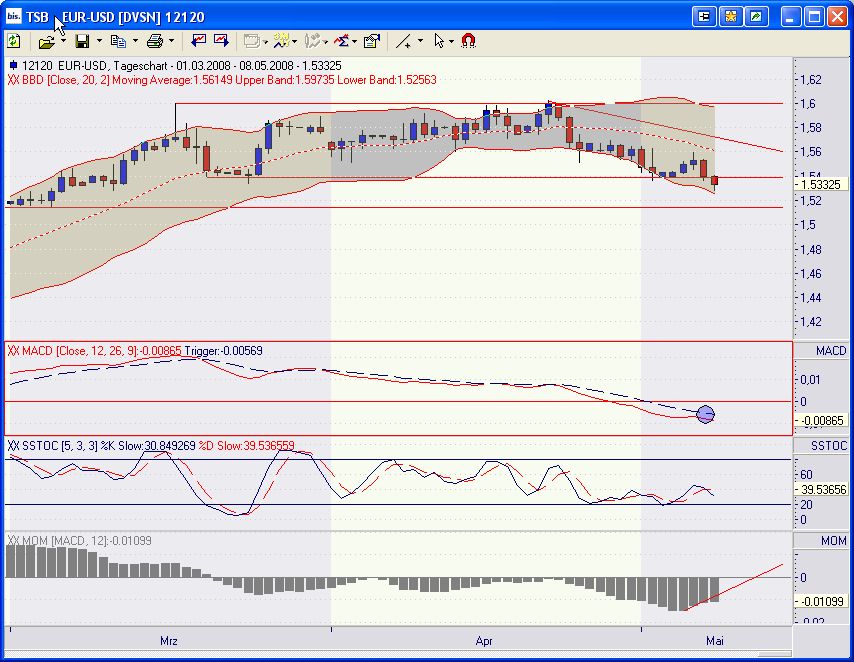
Task: Click the MOM panel header on right
Action: pyautogui.click(x=820, y=540)
